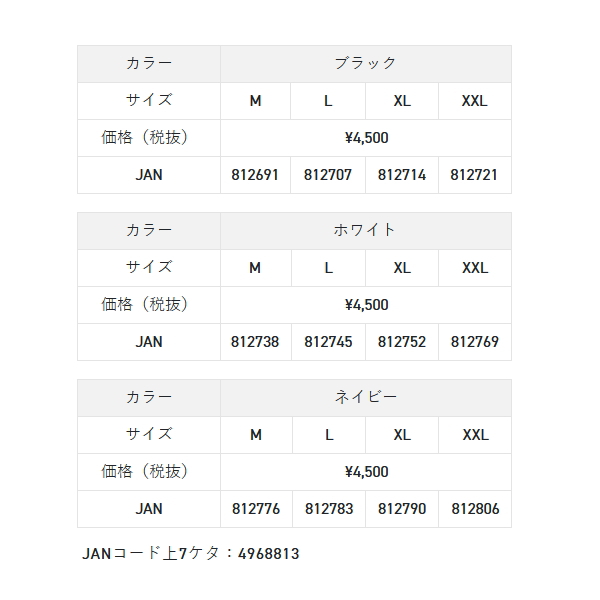Viewport: 600px width, 600px height.
Task: Click JAN code 812738 for white M
Action: (x=255, y=342)
